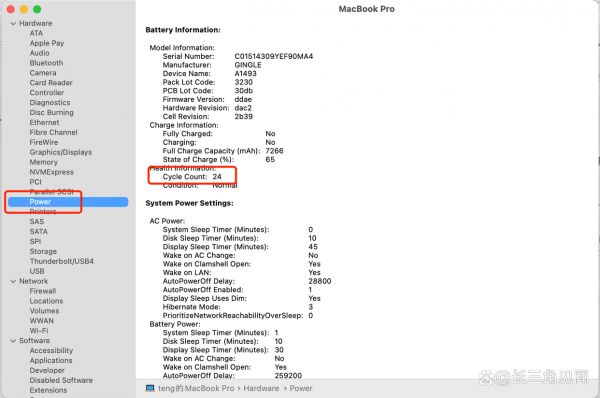This screenshot has width=600, height=398.
Task: Select the Apple Pay sidebar item
Action: (47, 43)
